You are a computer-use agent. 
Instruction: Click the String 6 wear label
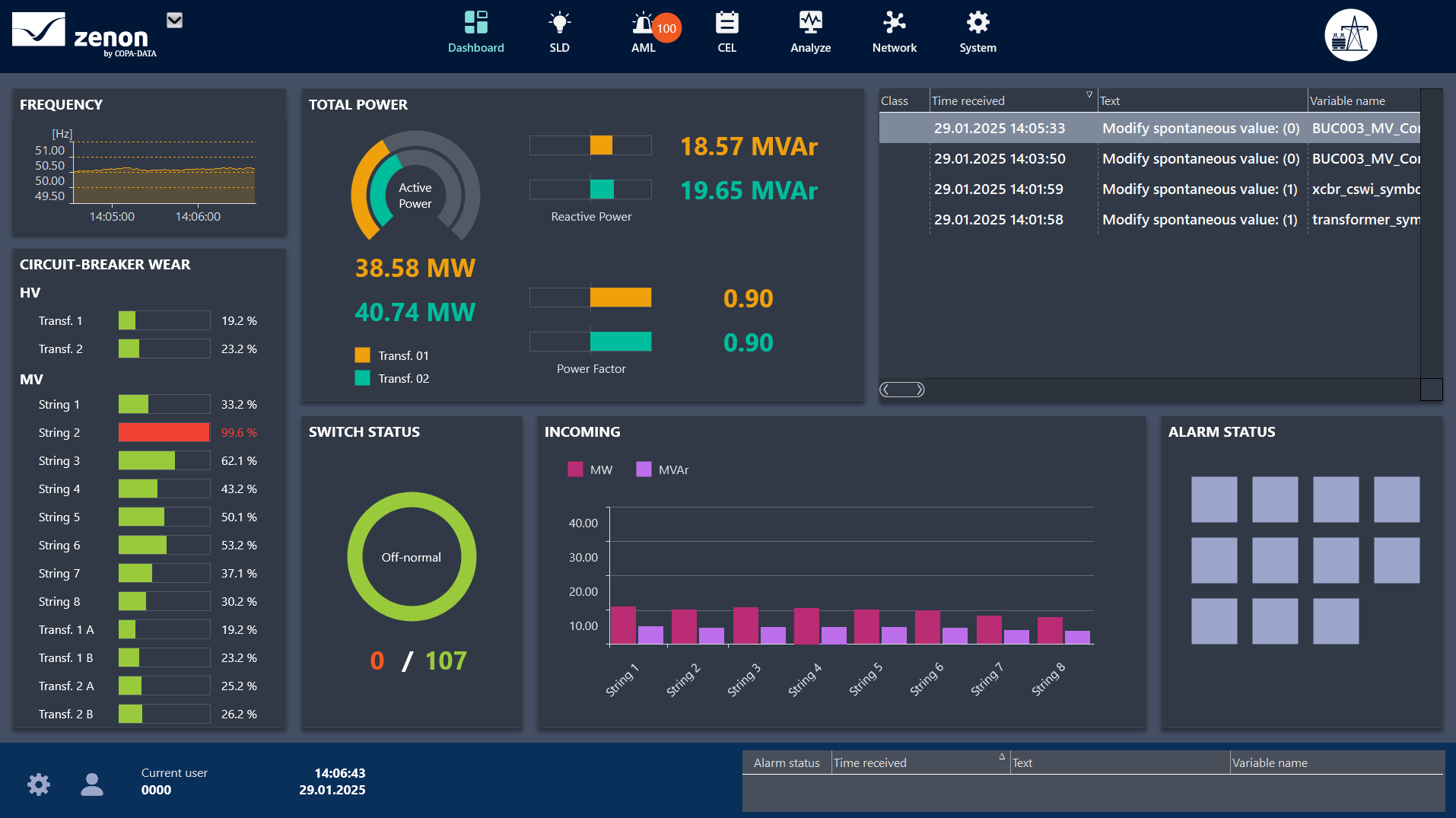tap(59, 545)
